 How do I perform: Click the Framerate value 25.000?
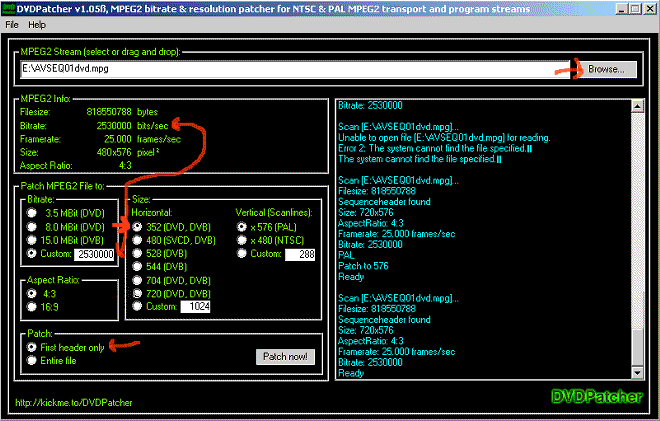click(118, 139)
